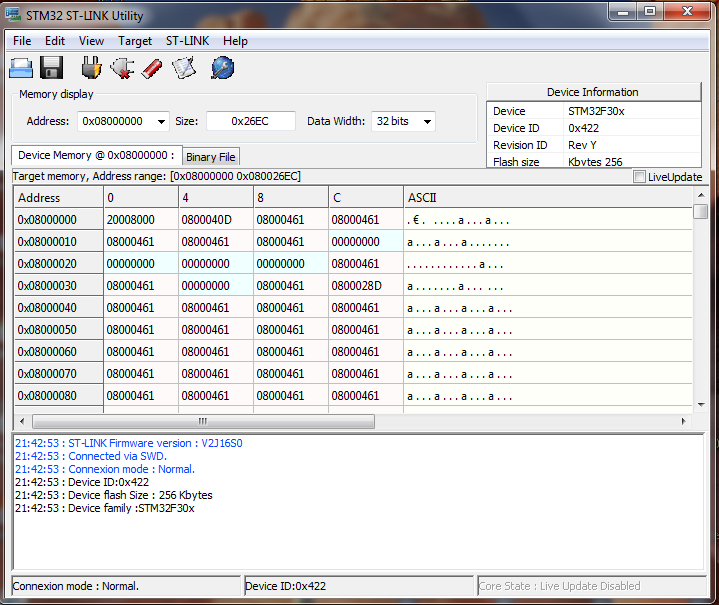Image resolution: width=719 pixels, height=605 pixels.
Task: Click row address 0x08000040
Action: [x=59, y=308]
